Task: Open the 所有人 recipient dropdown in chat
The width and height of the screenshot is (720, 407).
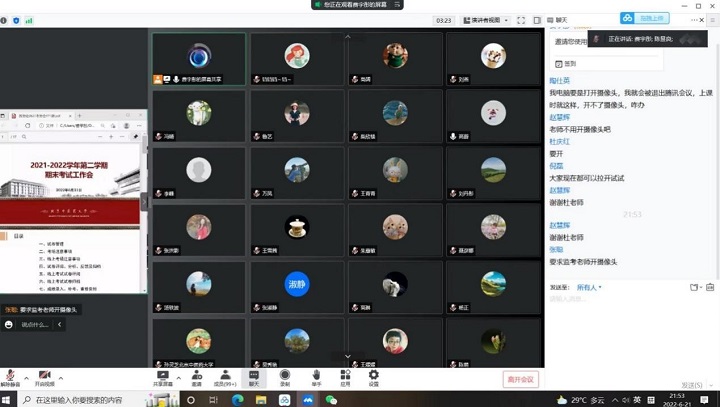Action: 589,287
